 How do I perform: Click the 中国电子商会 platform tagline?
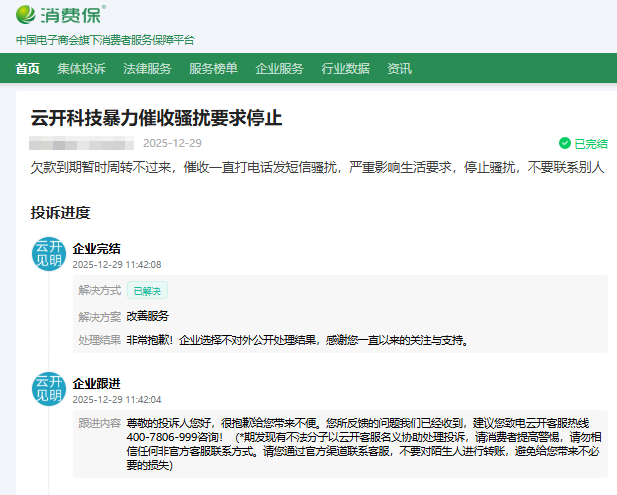(105, 40)
